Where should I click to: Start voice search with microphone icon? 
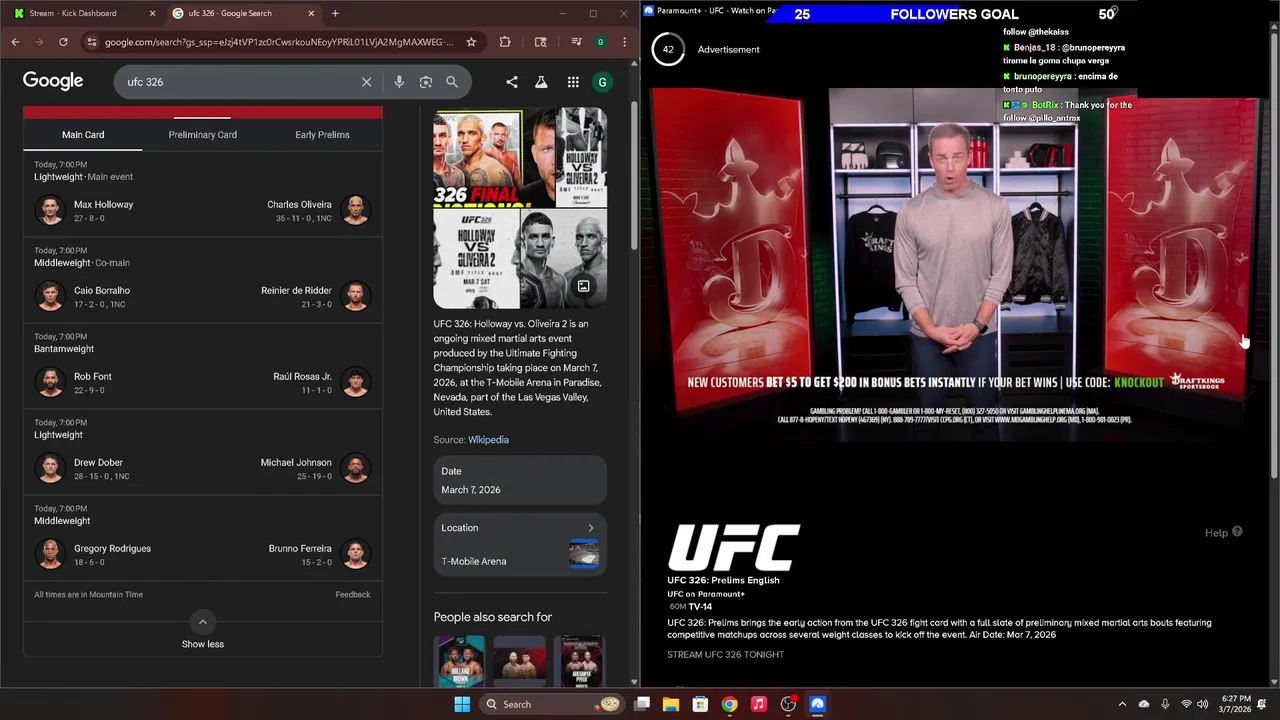tap(399, 82)
